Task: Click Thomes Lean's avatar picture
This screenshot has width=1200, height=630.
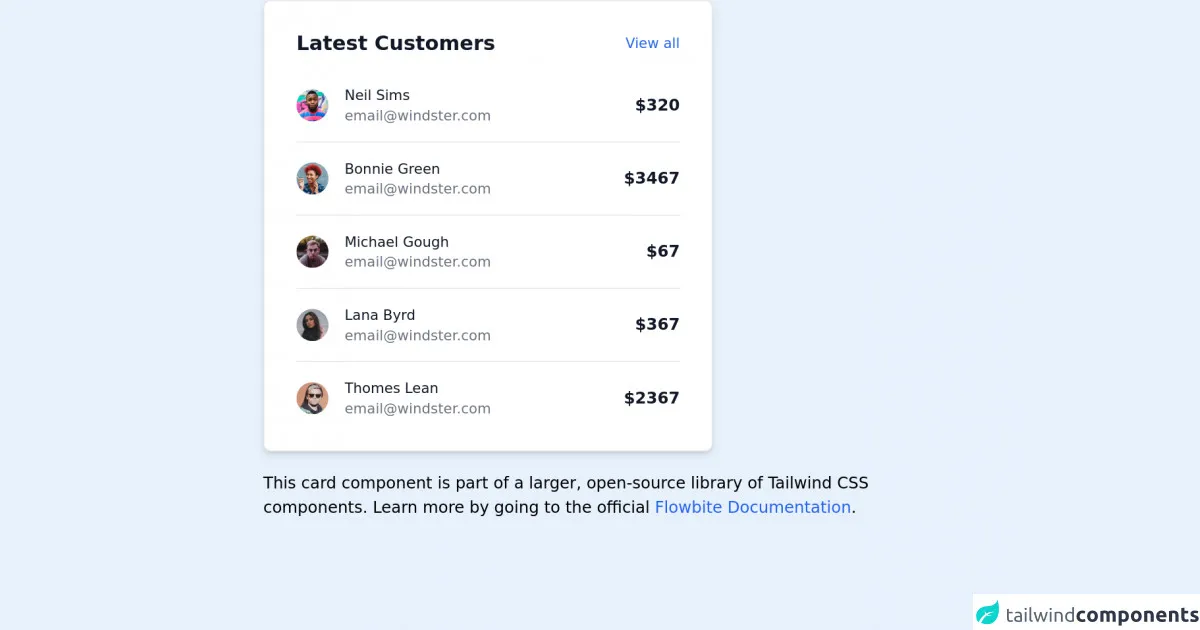Action: (312, 398)
